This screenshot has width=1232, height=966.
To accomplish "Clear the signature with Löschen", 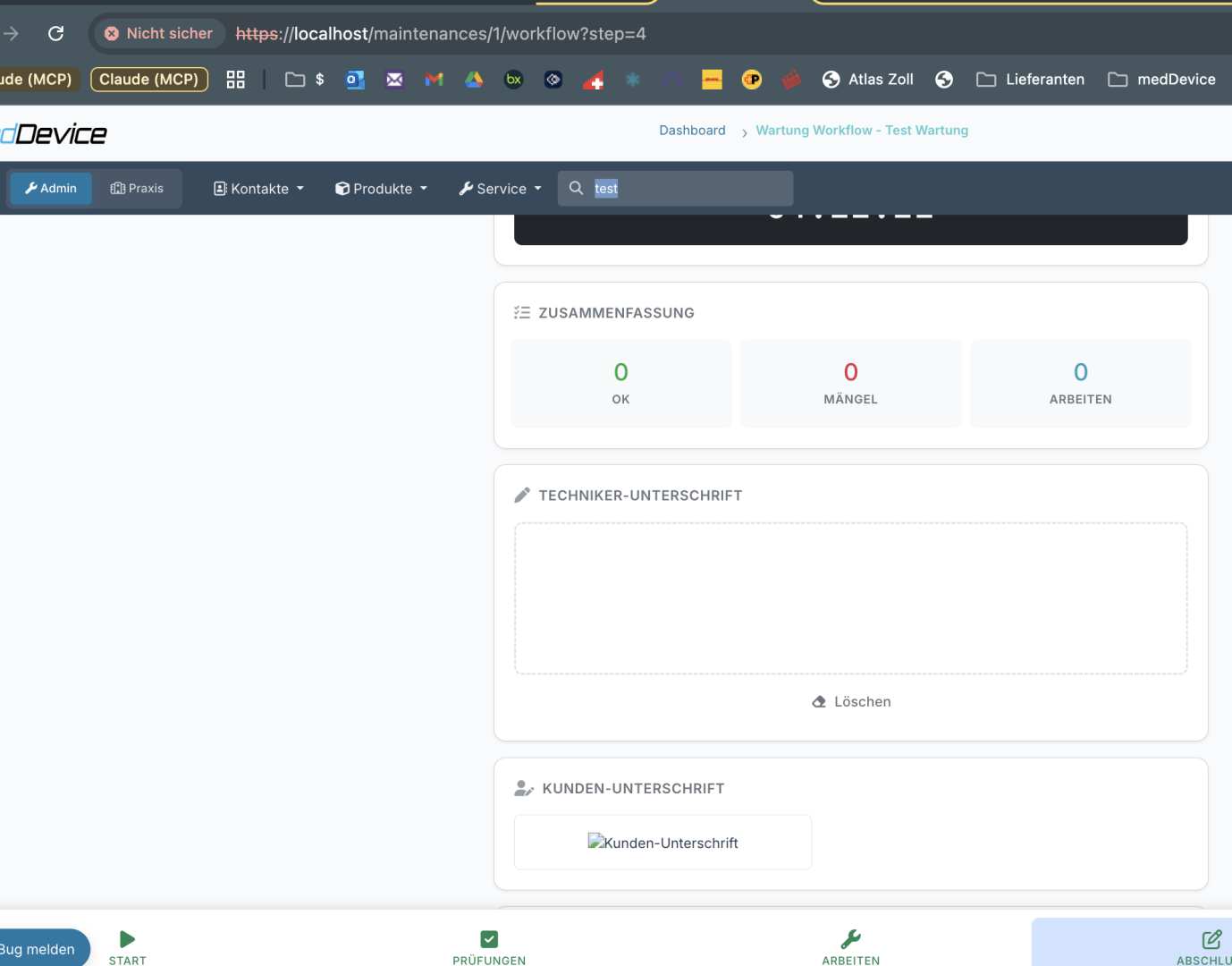I will pos(851,702).
